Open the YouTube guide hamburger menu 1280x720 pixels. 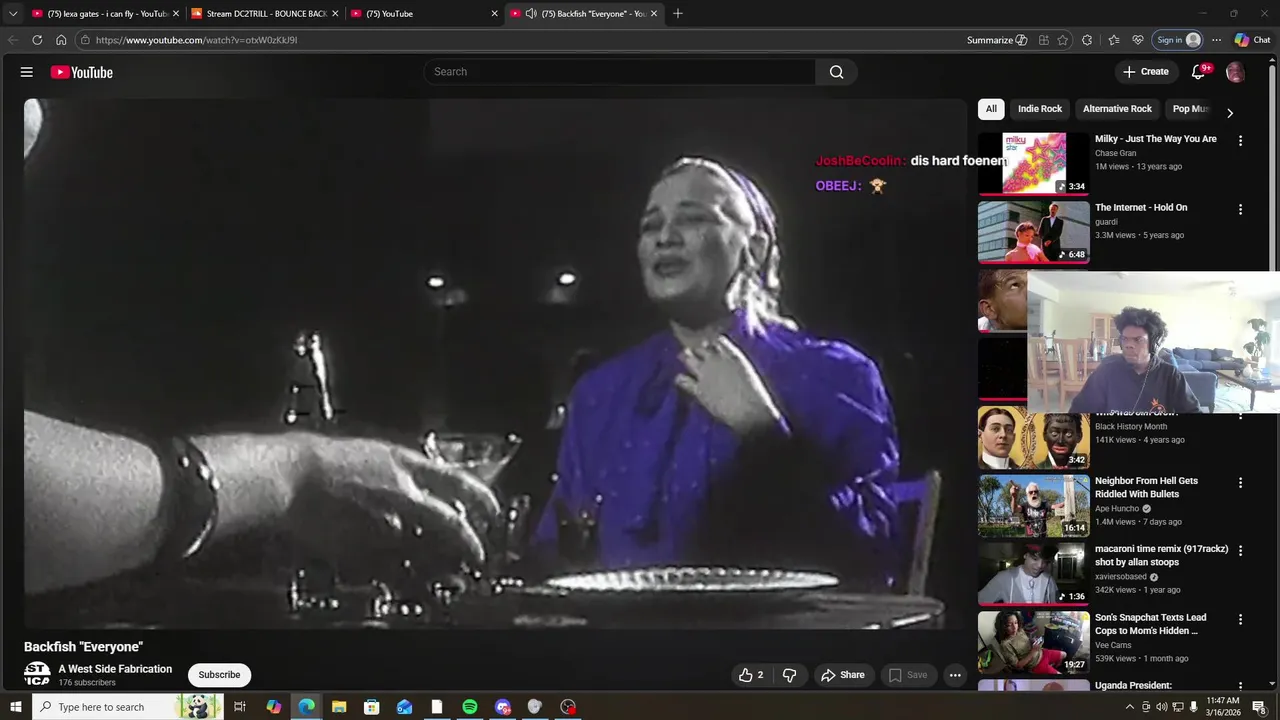click(27, 72)
